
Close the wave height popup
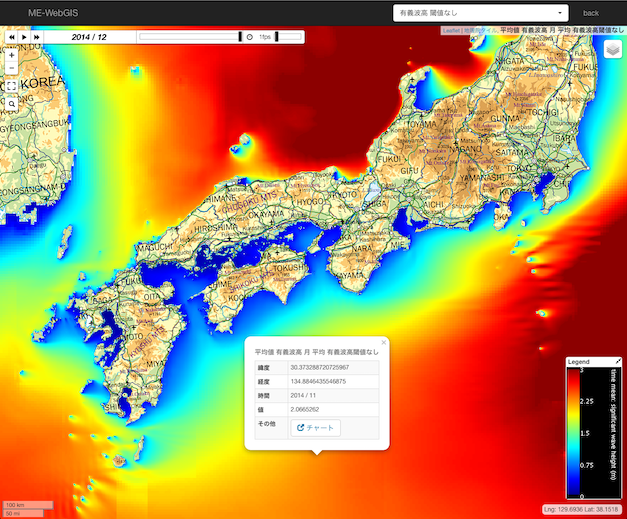(383, 342)
